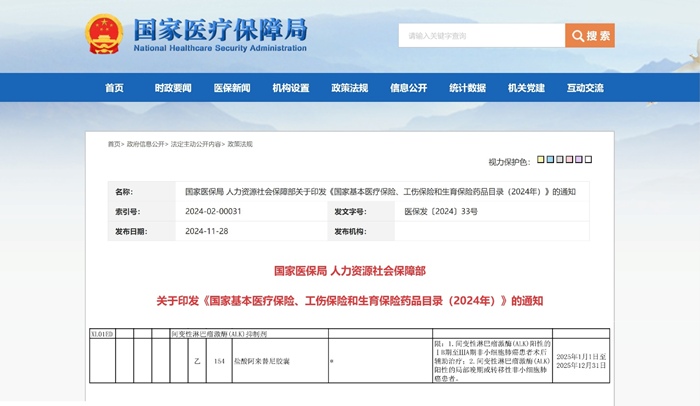Click the restriction text cell starting 限：1.
This screenshot has width=700, height=406.
[492, 361]
